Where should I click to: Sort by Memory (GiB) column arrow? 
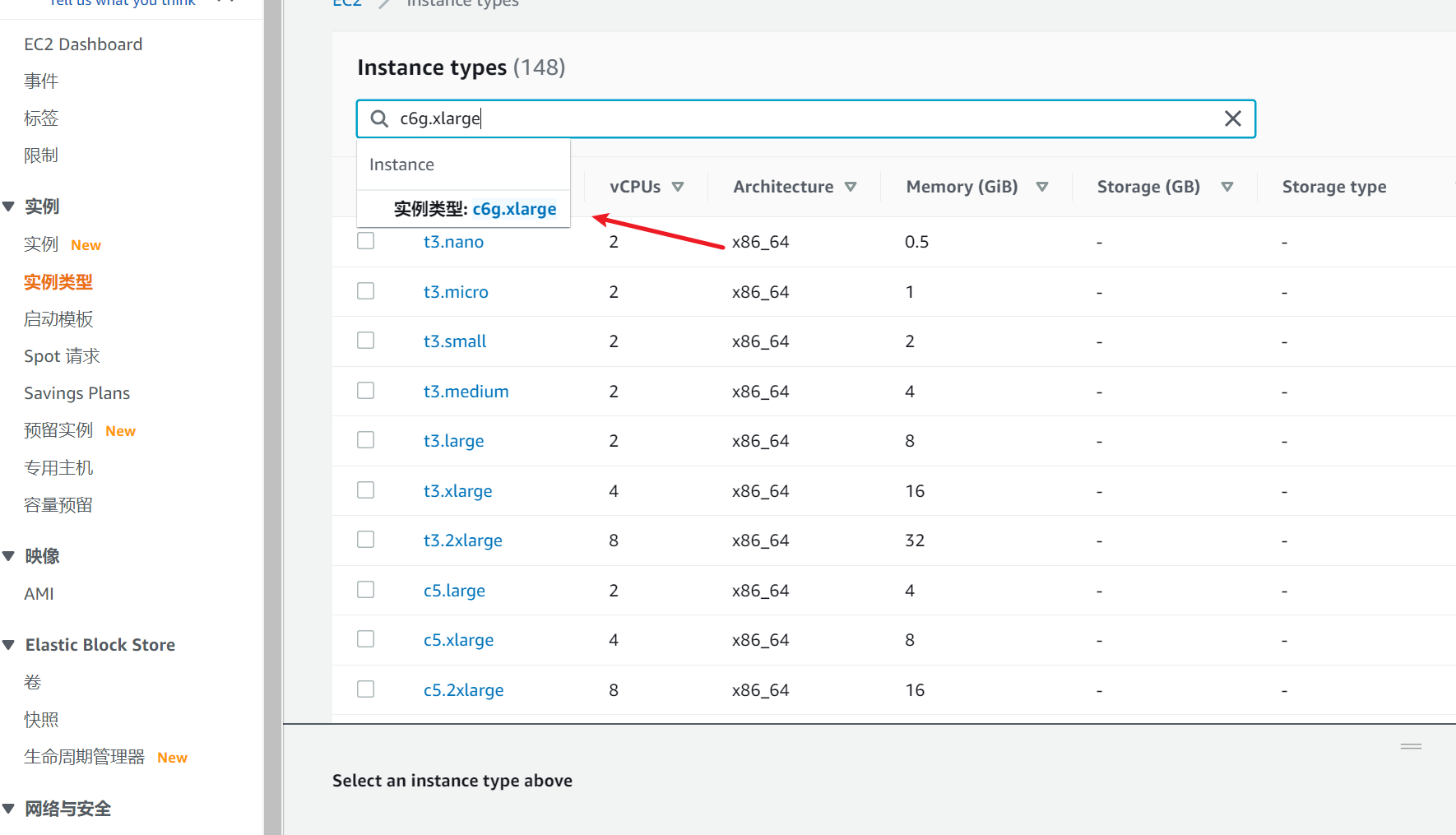[x=1042, y=187]
